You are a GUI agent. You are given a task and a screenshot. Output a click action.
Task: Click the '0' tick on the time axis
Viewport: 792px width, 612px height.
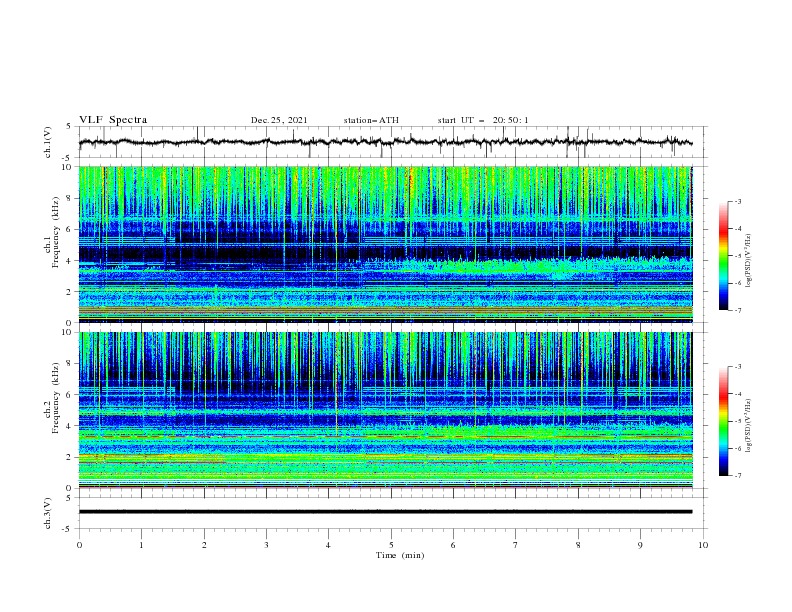79,545
